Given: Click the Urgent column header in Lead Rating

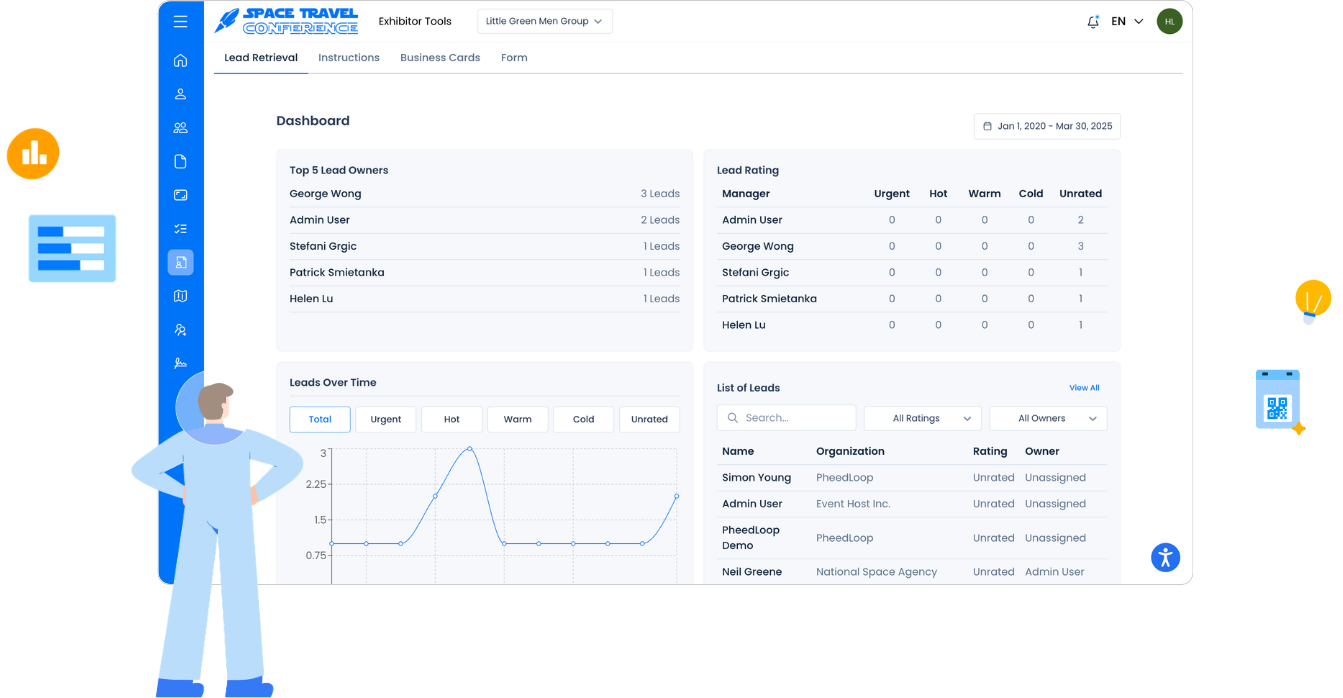Looking at the screenshot, I should point(892,194).
